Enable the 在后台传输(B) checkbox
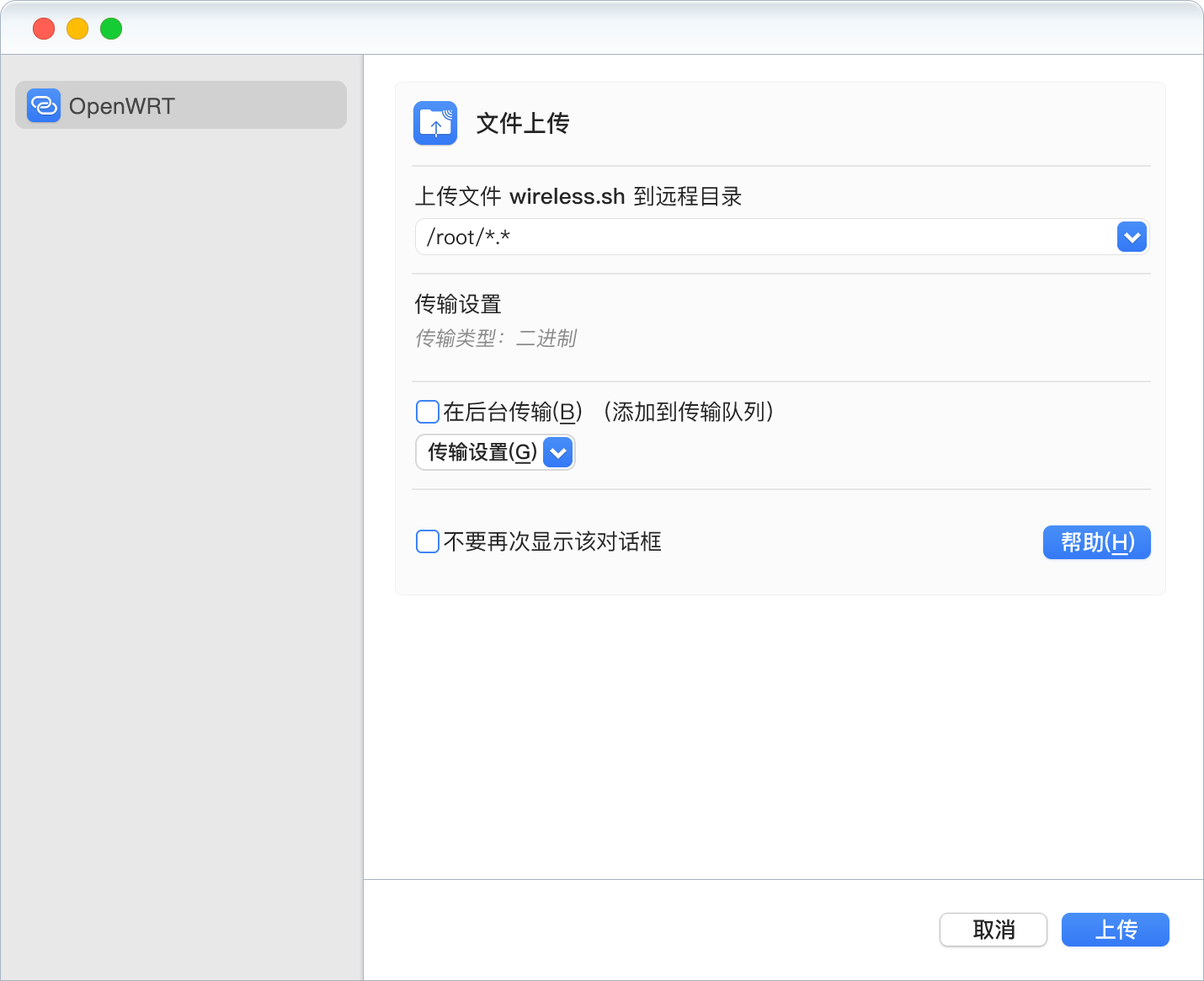 [x=428, y=412]
